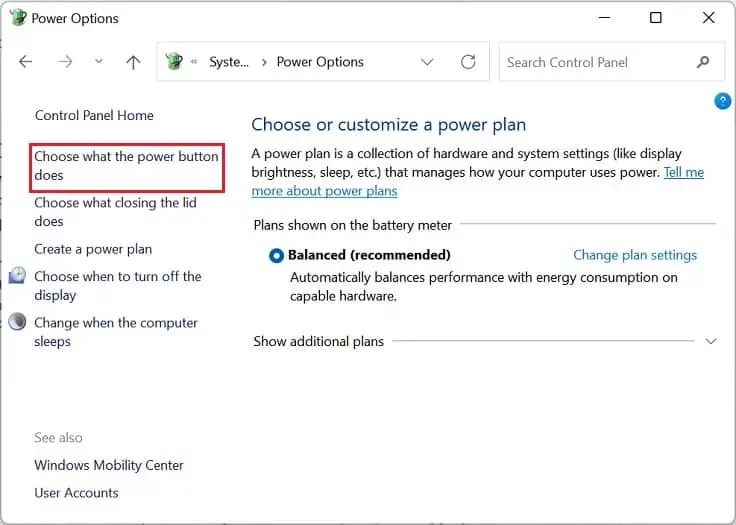The height and width of the screenshot is (525, 736).
Task: Click the Search Control Panel field
Action: coord(595,62)
